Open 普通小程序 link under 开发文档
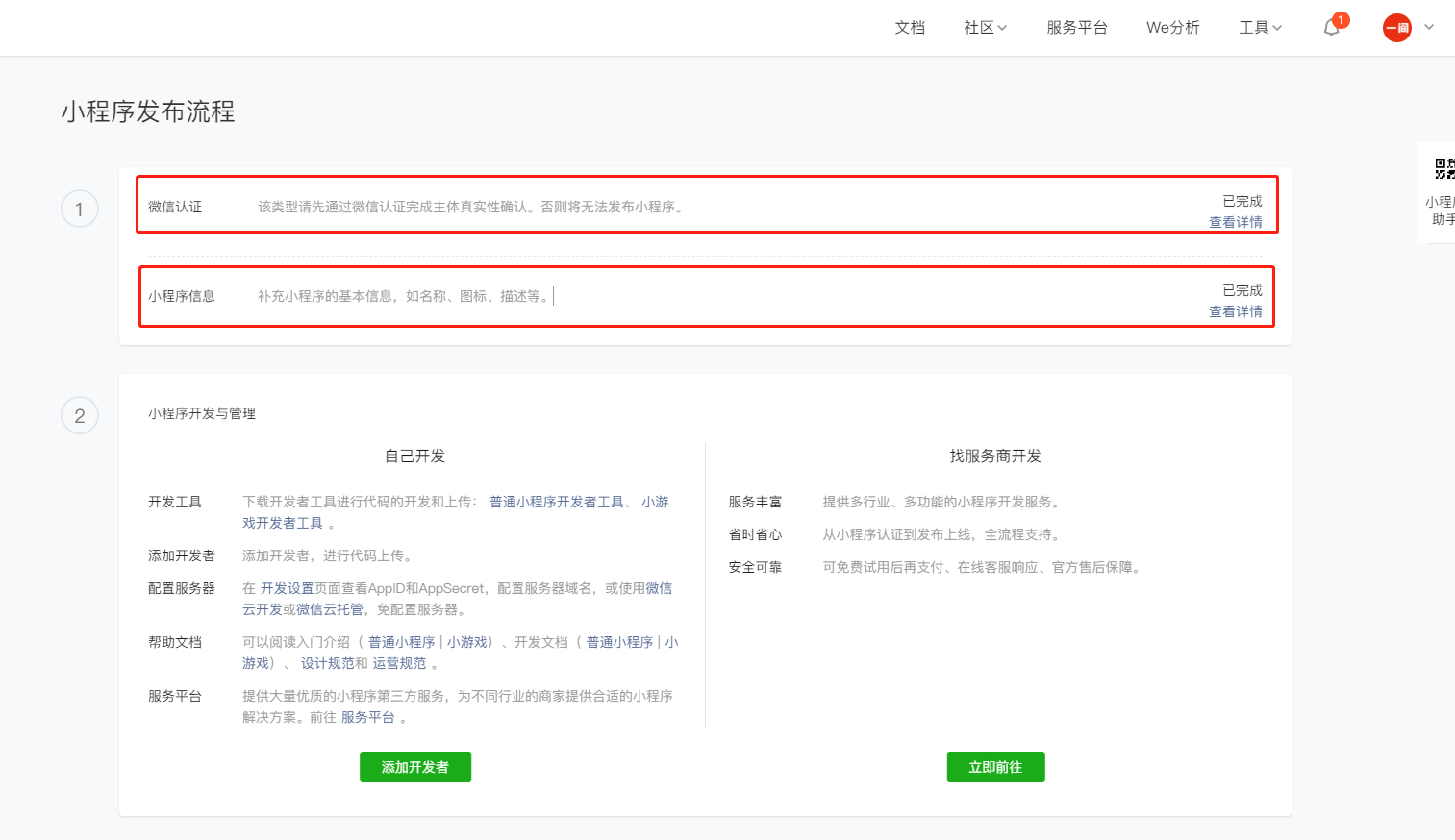 click(619, 642)
